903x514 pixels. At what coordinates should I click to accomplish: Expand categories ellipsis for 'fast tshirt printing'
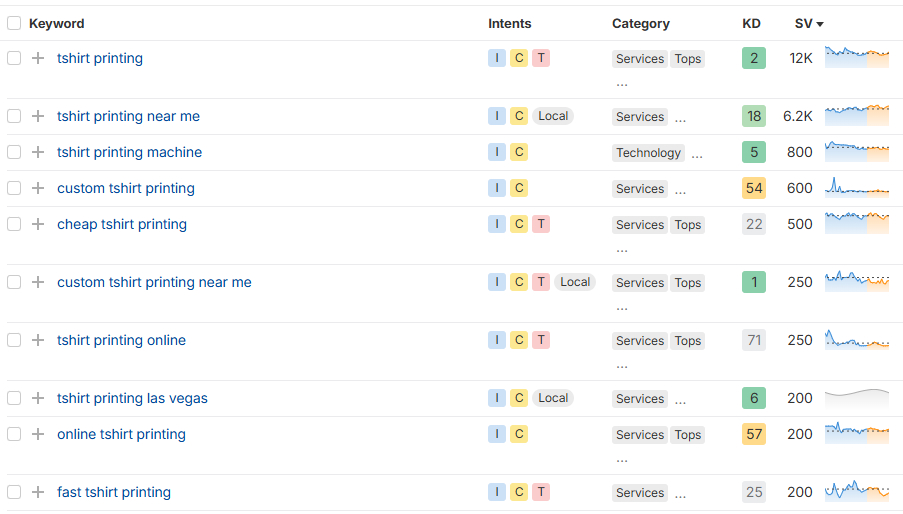tap(681, 496)
